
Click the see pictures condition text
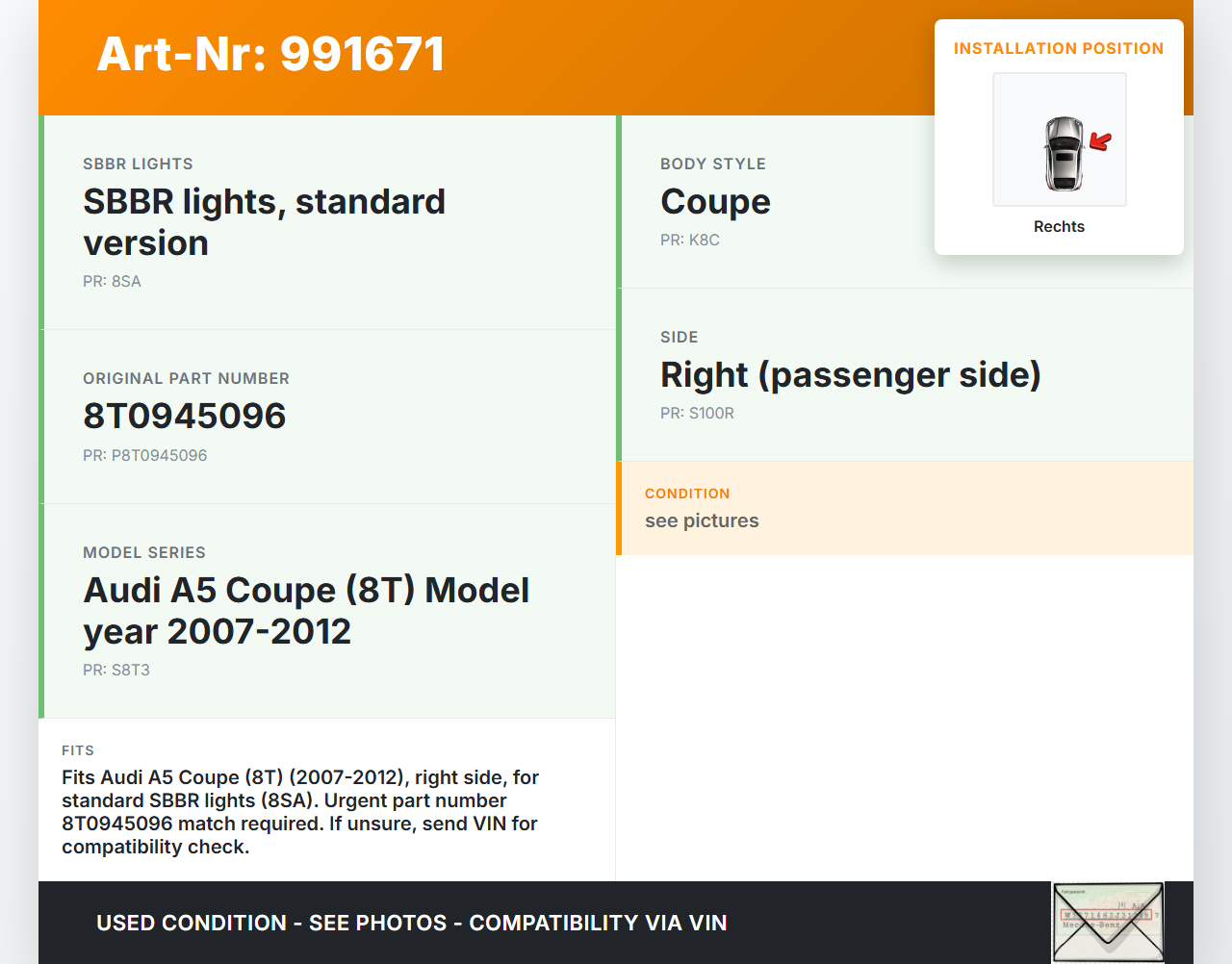pyautogui.click(x=702, y=520)
